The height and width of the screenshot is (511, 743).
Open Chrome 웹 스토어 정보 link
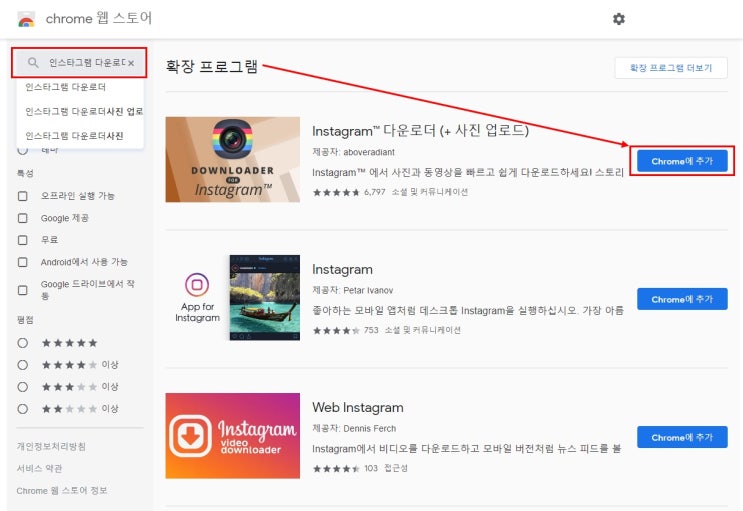[62, 491]
